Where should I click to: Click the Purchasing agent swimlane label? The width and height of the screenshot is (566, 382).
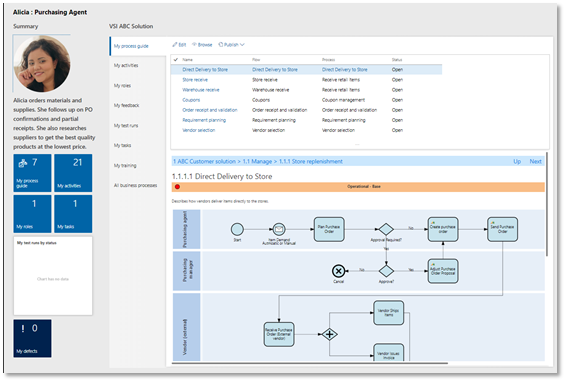coord(186,229)
